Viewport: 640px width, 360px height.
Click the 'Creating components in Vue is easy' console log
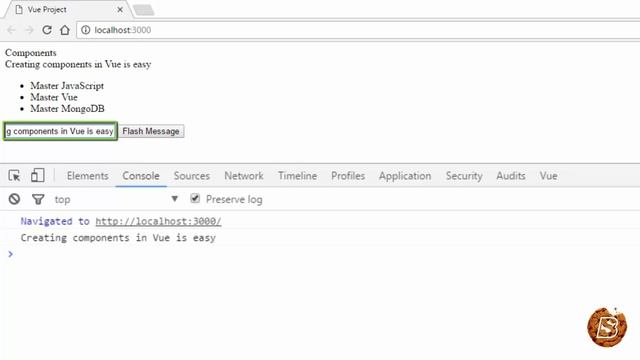(118, 238)
